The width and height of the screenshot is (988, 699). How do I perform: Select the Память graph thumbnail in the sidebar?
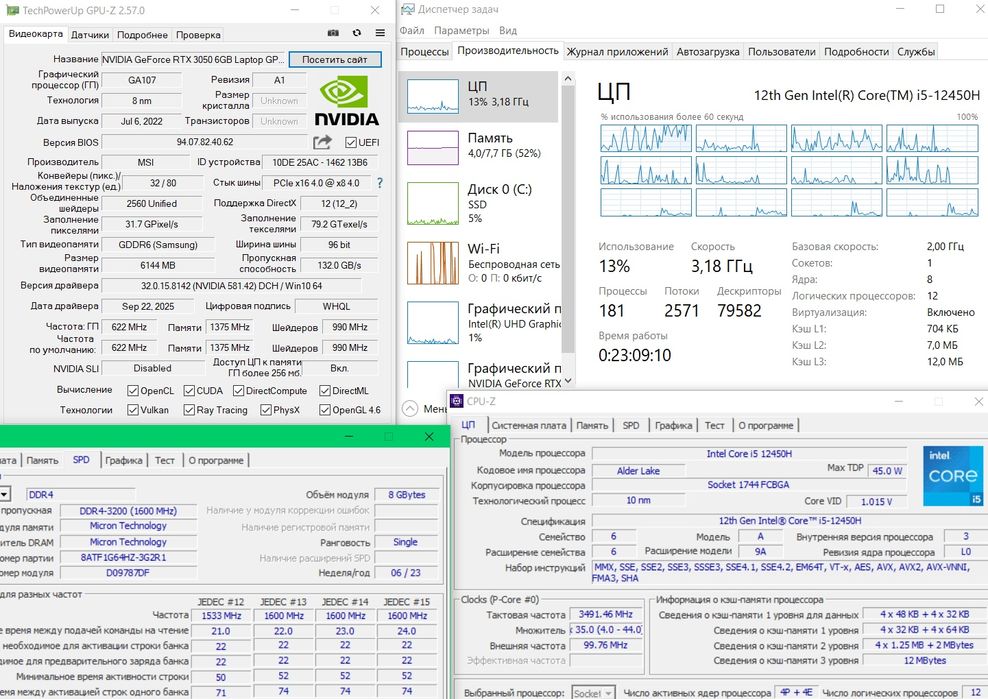(433, 147)
